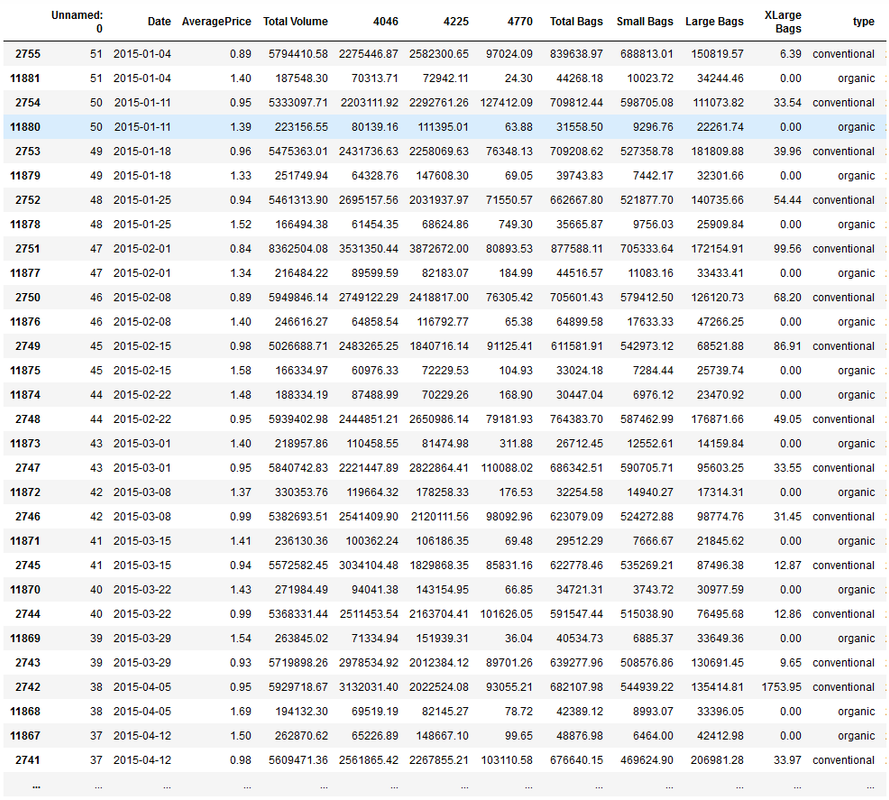Screen dimensions: 889x800
Task: Select row index 11873
Action: tap(25, 444)
